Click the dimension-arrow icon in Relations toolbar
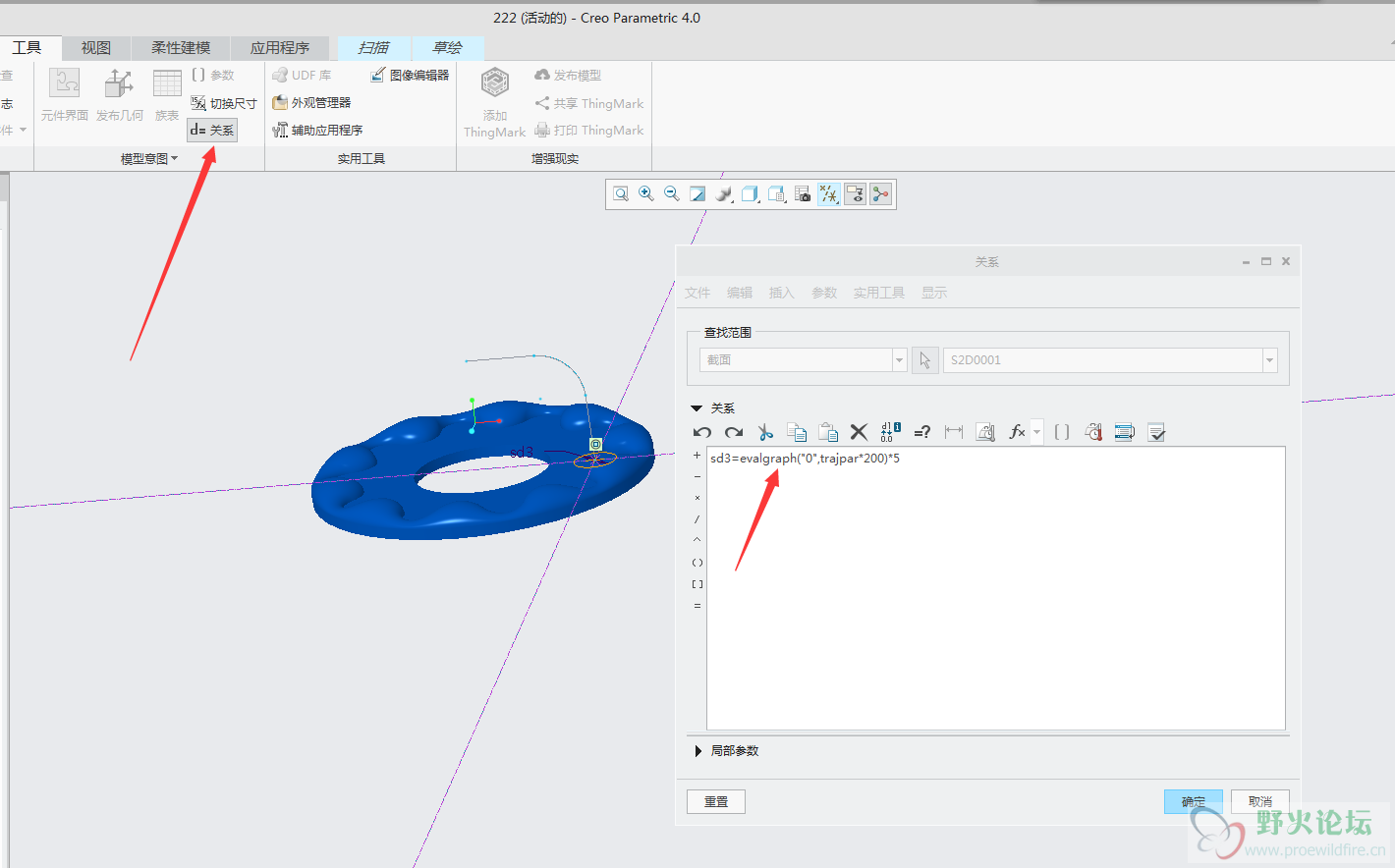 (x=954, y=432)
